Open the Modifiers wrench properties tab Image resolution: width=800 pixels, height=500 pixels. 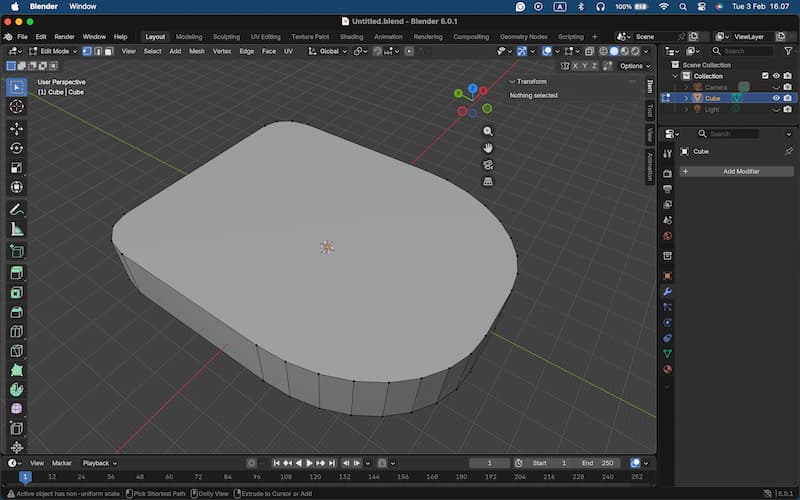click(667, 292)
